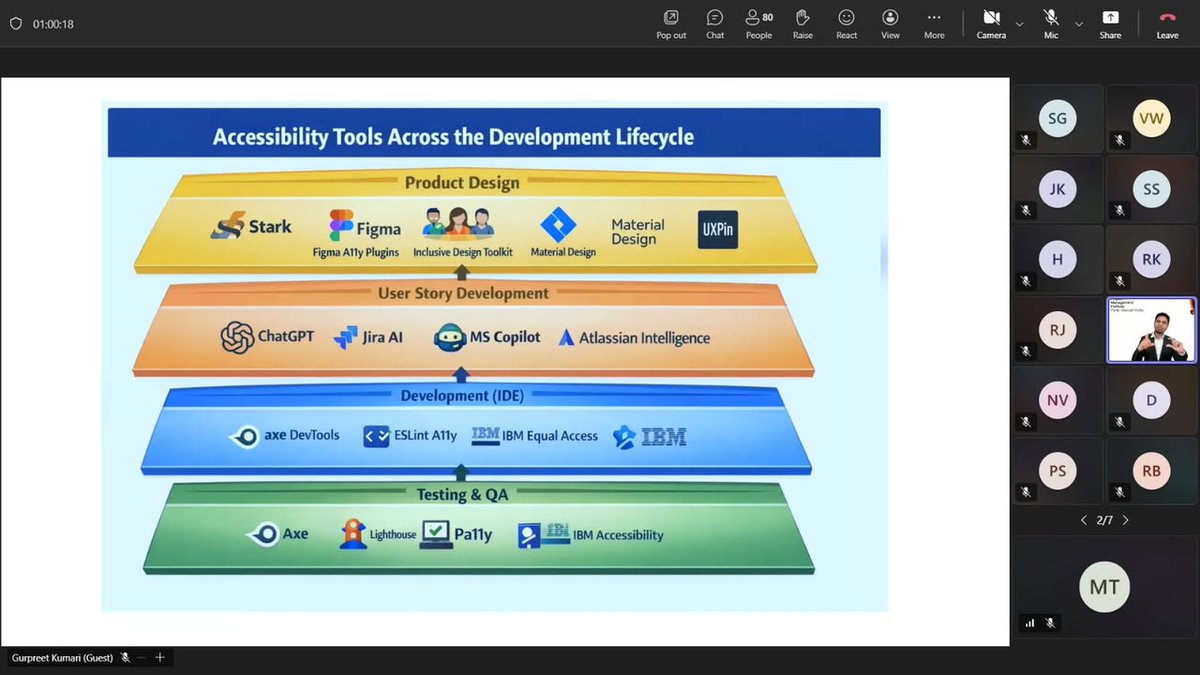Select the H participant avatar
Screen dimensions: 1200x675
(1057, 260)
